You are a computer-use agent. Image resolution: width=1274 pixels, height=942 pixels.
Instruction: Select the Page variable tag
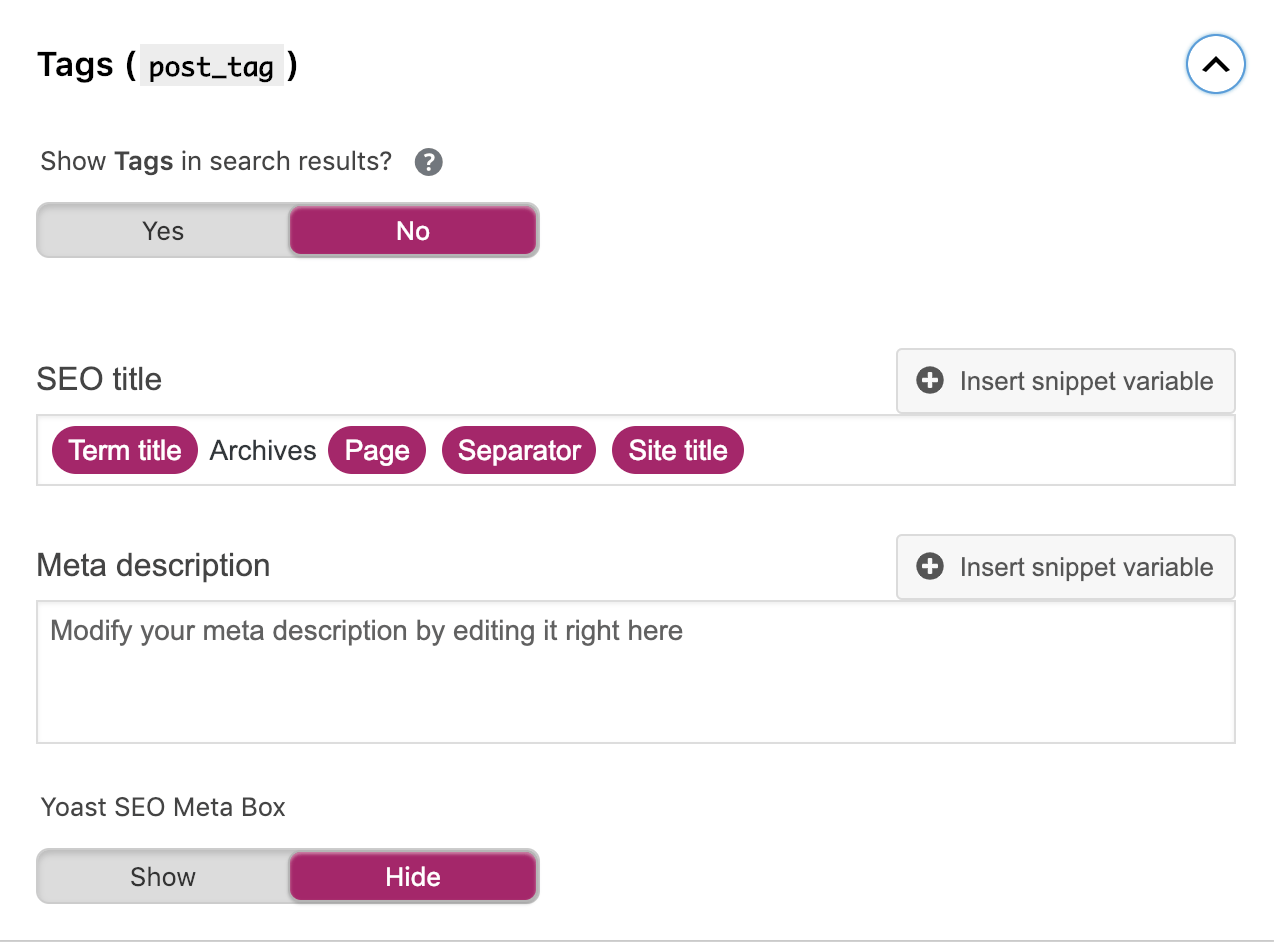point(377,451)
